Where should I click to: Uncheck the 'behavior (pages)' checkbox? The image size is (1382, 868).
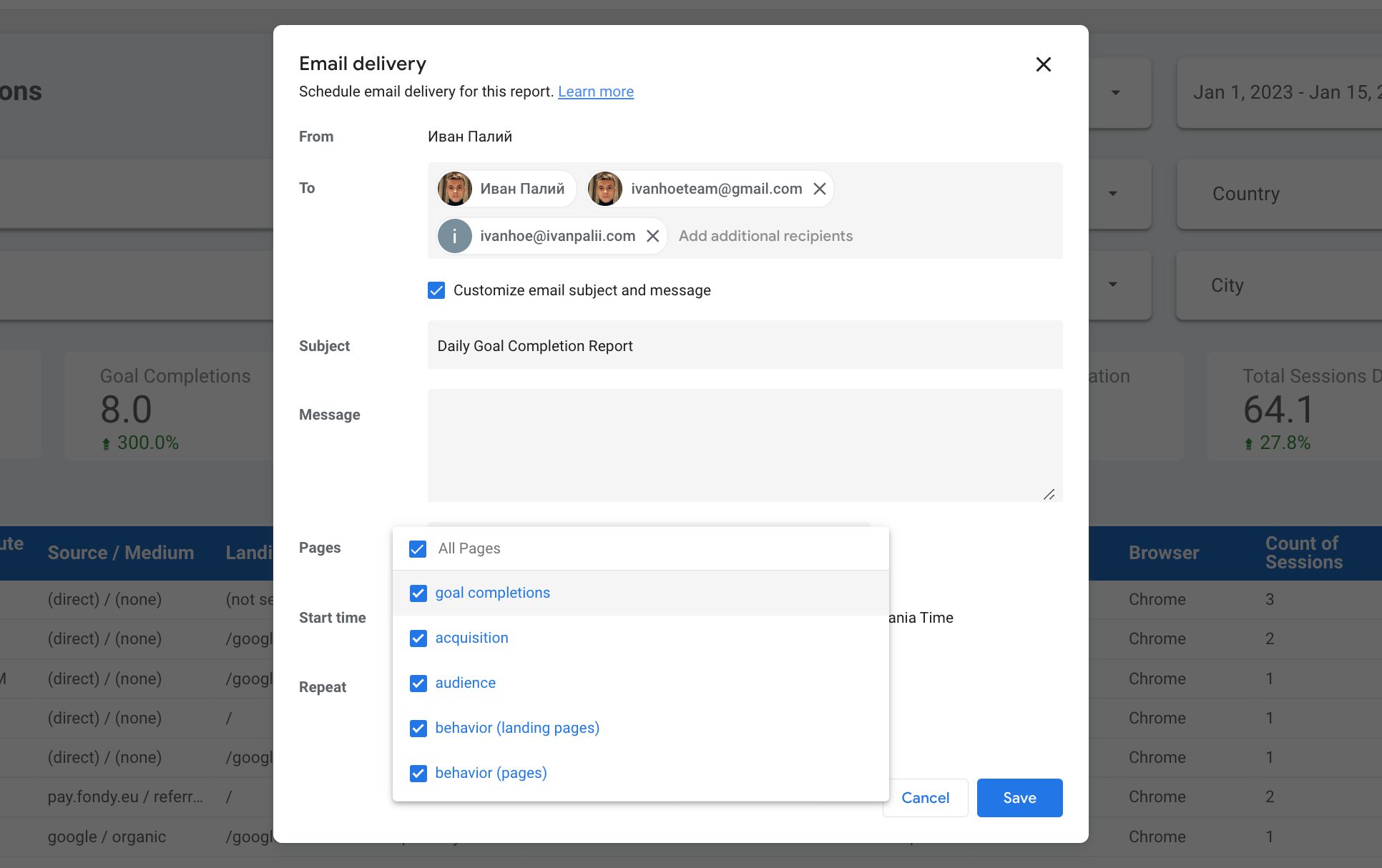(x=418, y=773)
